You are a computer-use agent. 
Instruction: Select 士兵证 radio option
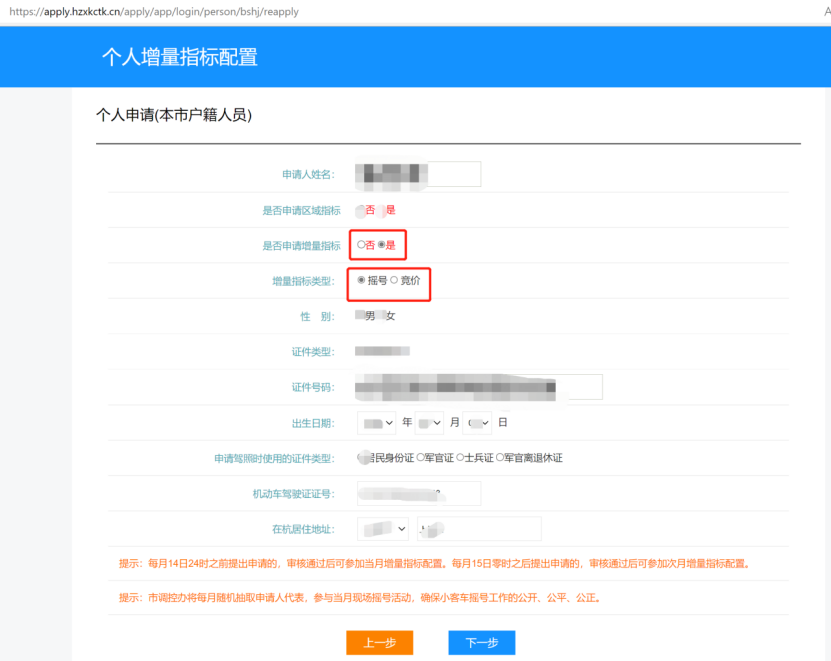tap(460, 458)
